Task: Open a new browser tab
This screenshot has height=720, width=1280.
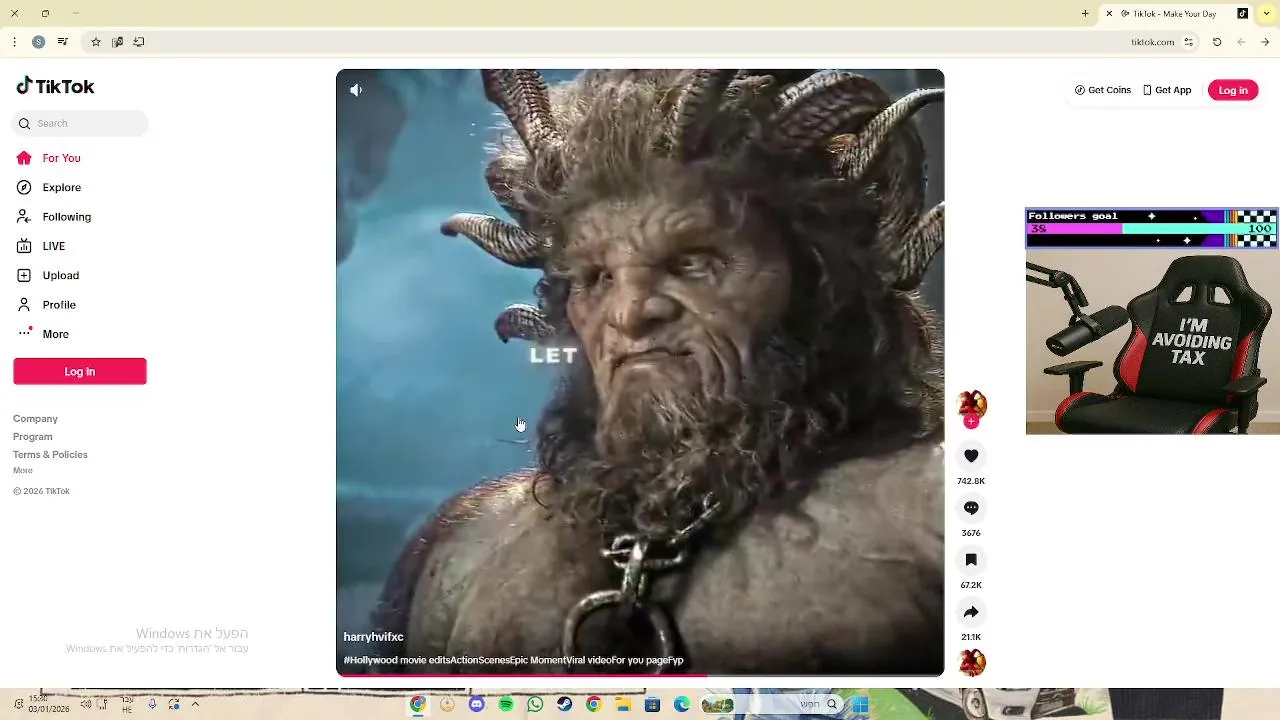Action: (x=1085, y=14)
